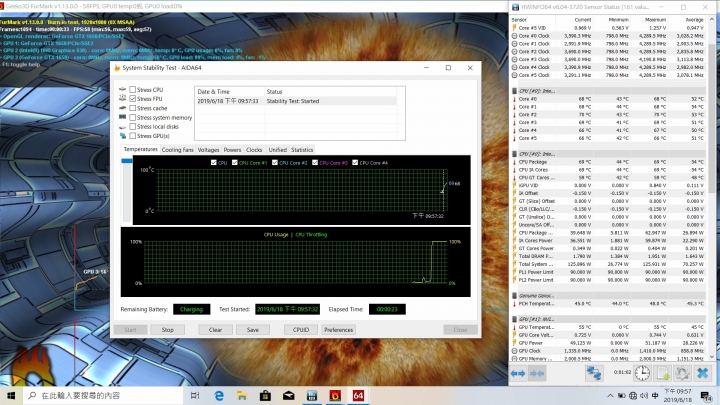Switch to the Cooling Fans tab
This screenshot has height=405, width=720.
click(x=177, y=150)
